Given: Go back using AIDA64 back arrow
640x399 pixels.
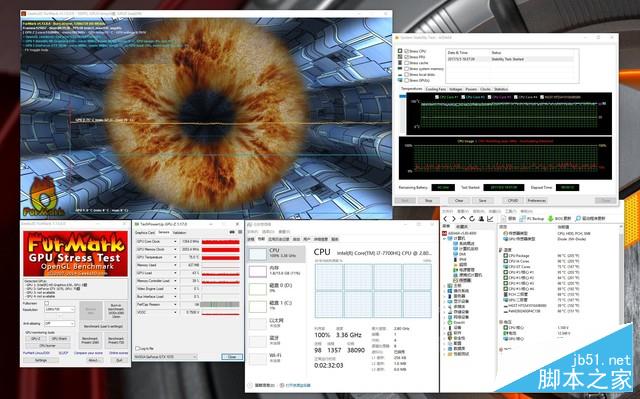Looking at the screenshot, I should pyautogui.click(x=445, y=219).
